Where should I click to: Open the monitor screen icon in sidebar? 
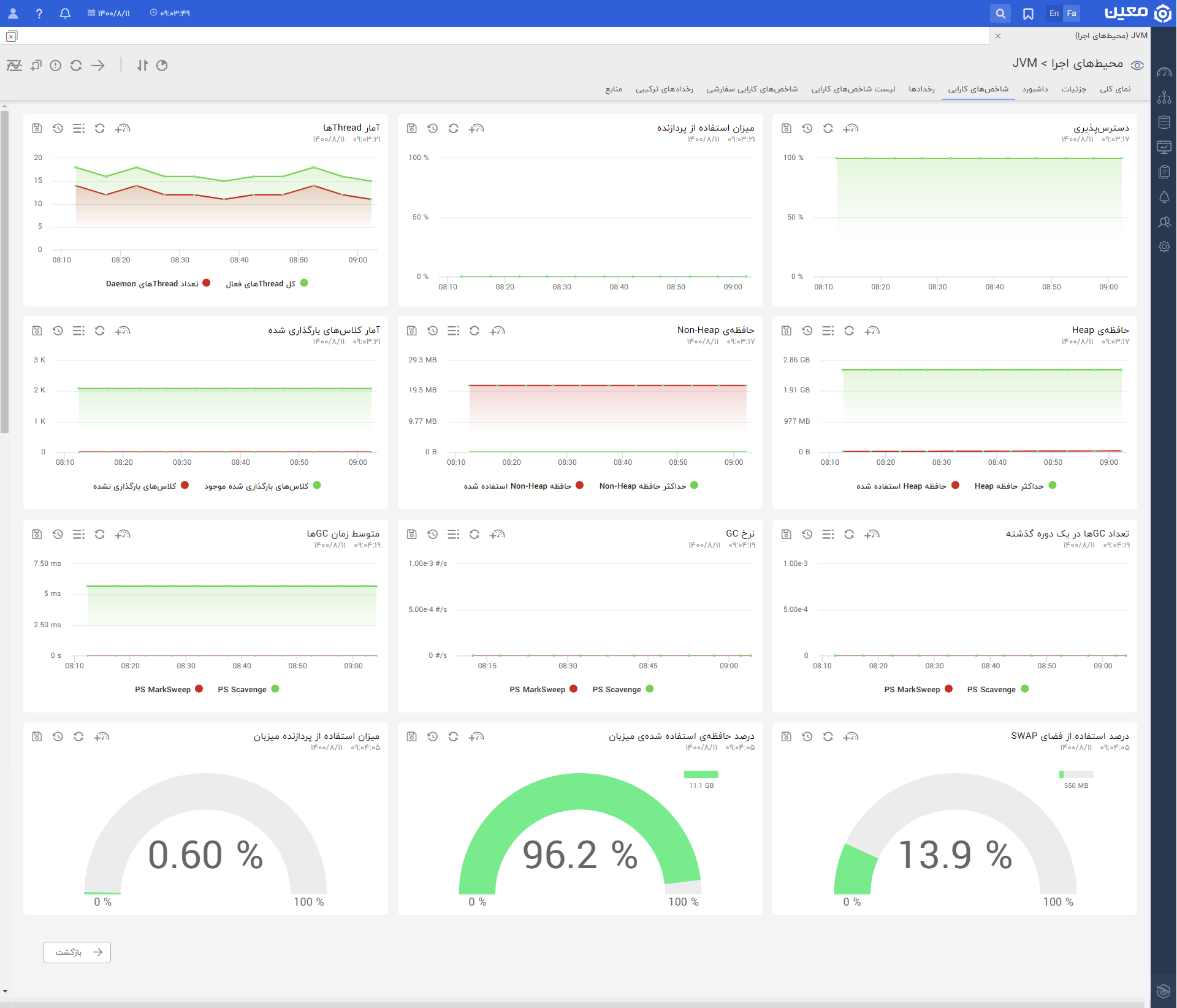(x=1164, y=147)
